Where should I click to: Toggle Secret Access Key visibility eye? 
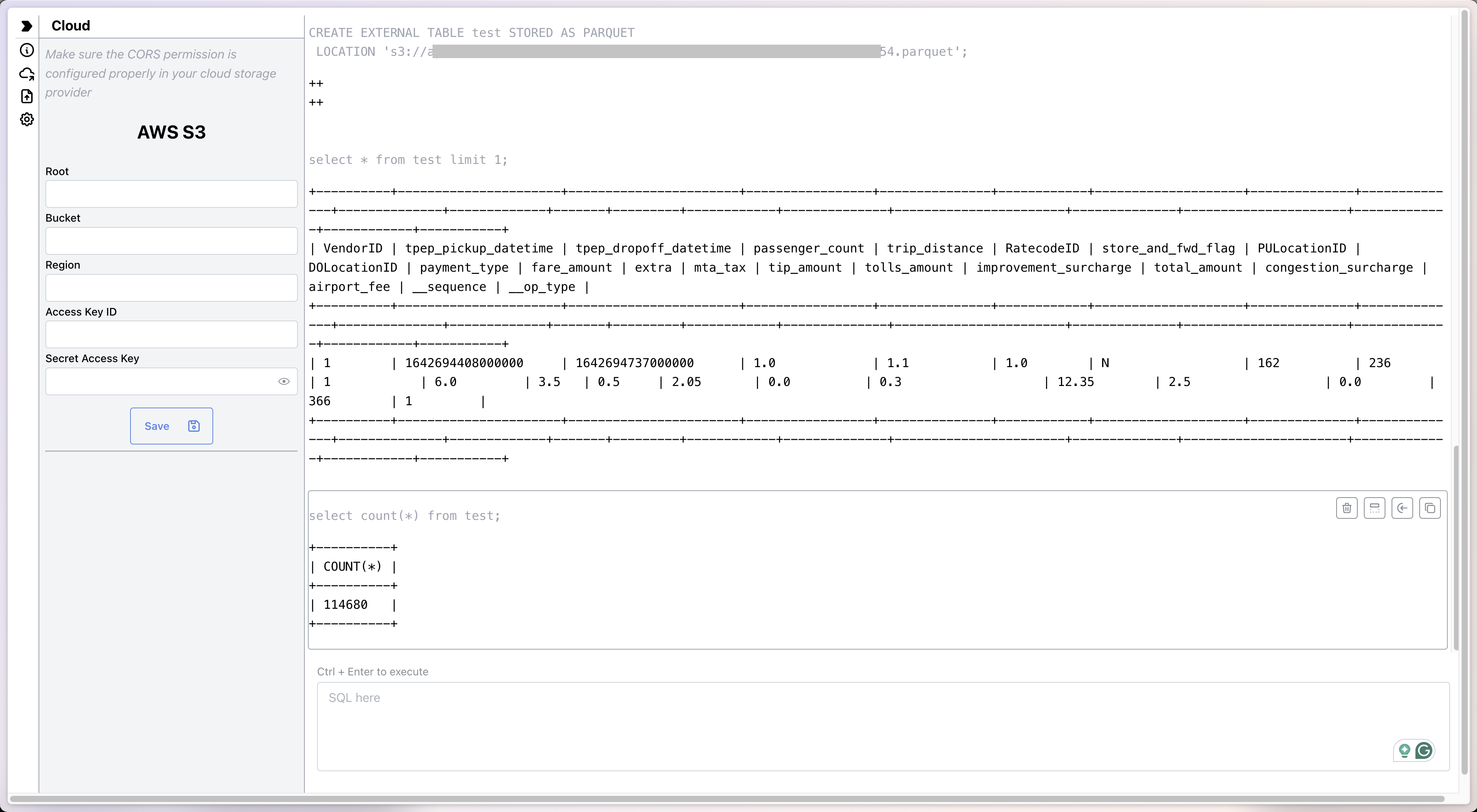tap(284, 381)
